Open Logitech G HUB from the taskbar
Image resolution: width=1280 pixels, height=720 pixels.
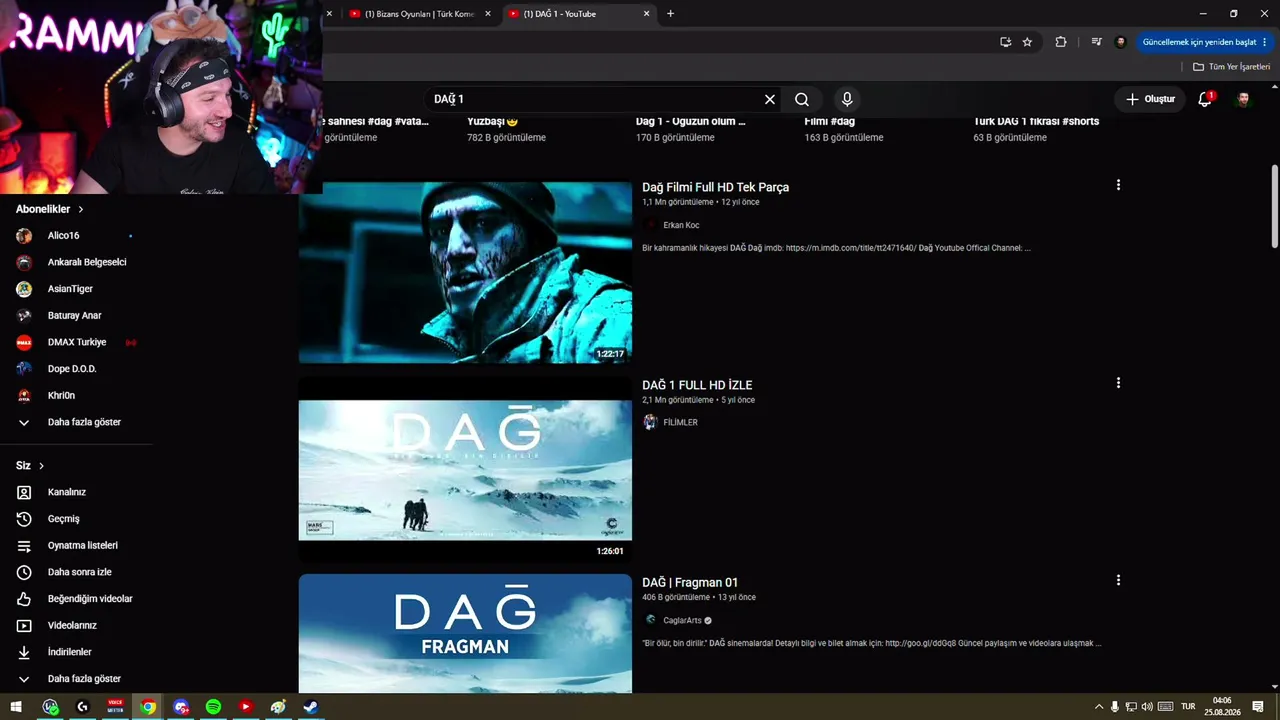coord(83,707)
